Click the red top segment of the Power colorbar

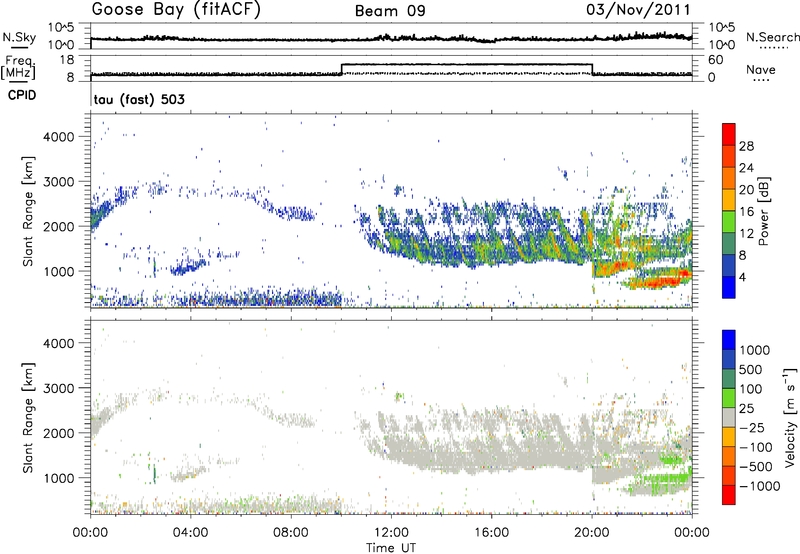tap(729, 134)
